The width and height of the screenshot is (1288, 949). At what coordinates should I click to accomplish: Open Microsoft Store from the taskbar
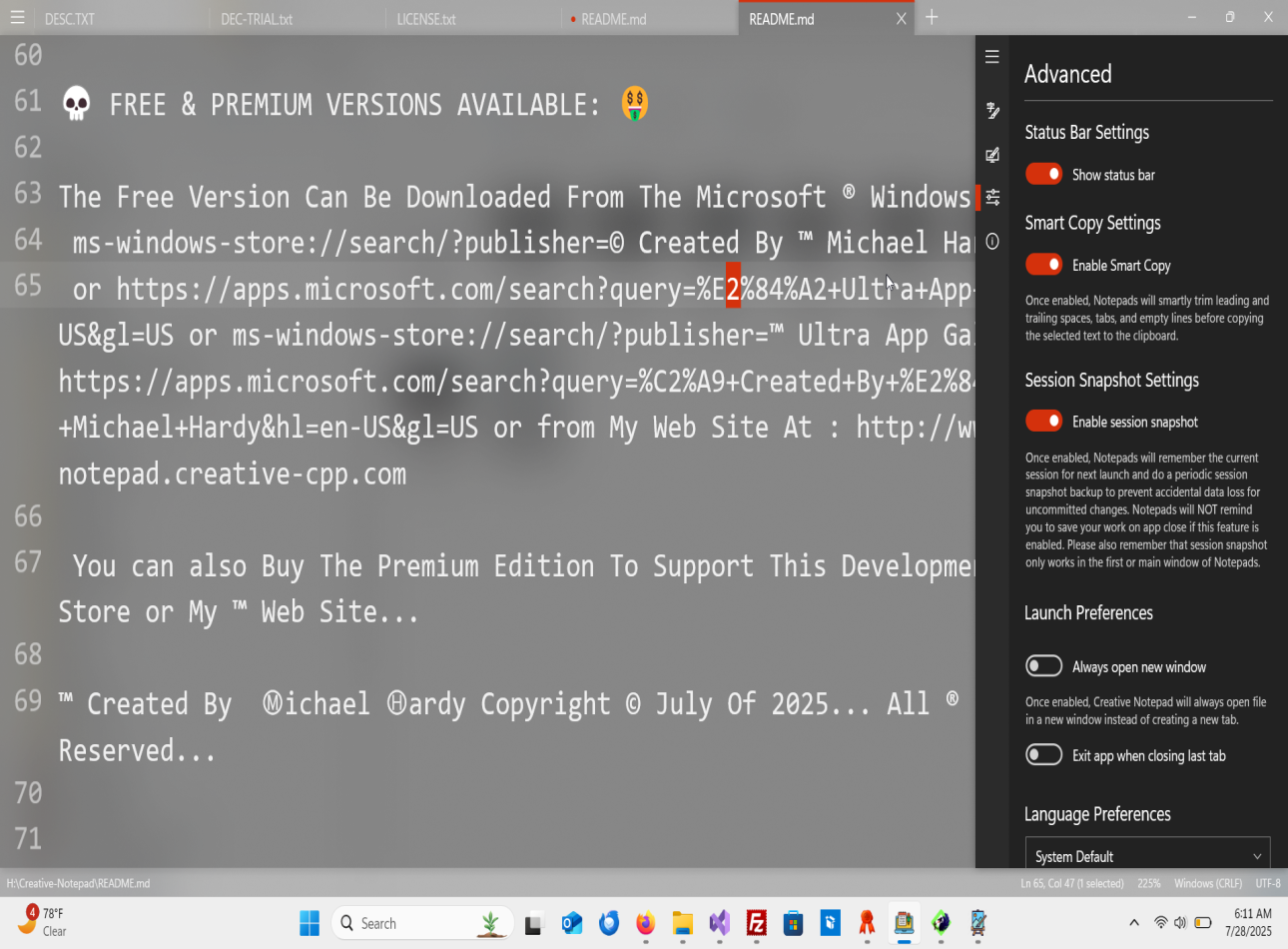click(x=793, y=923)
